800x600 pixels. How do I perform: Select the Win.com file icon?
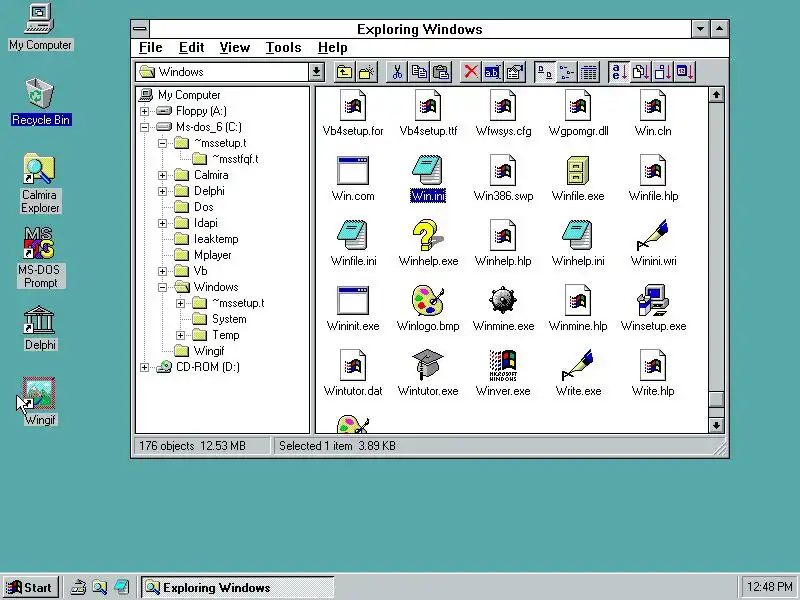(353, 170)
